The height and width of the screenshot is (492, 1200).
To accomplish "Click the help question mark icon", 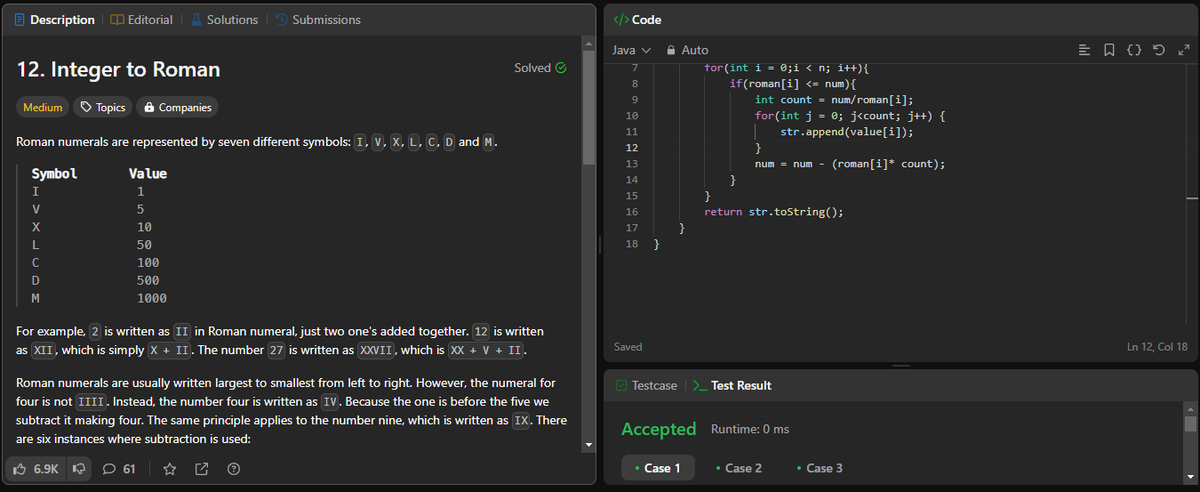I will pos(232,468).
